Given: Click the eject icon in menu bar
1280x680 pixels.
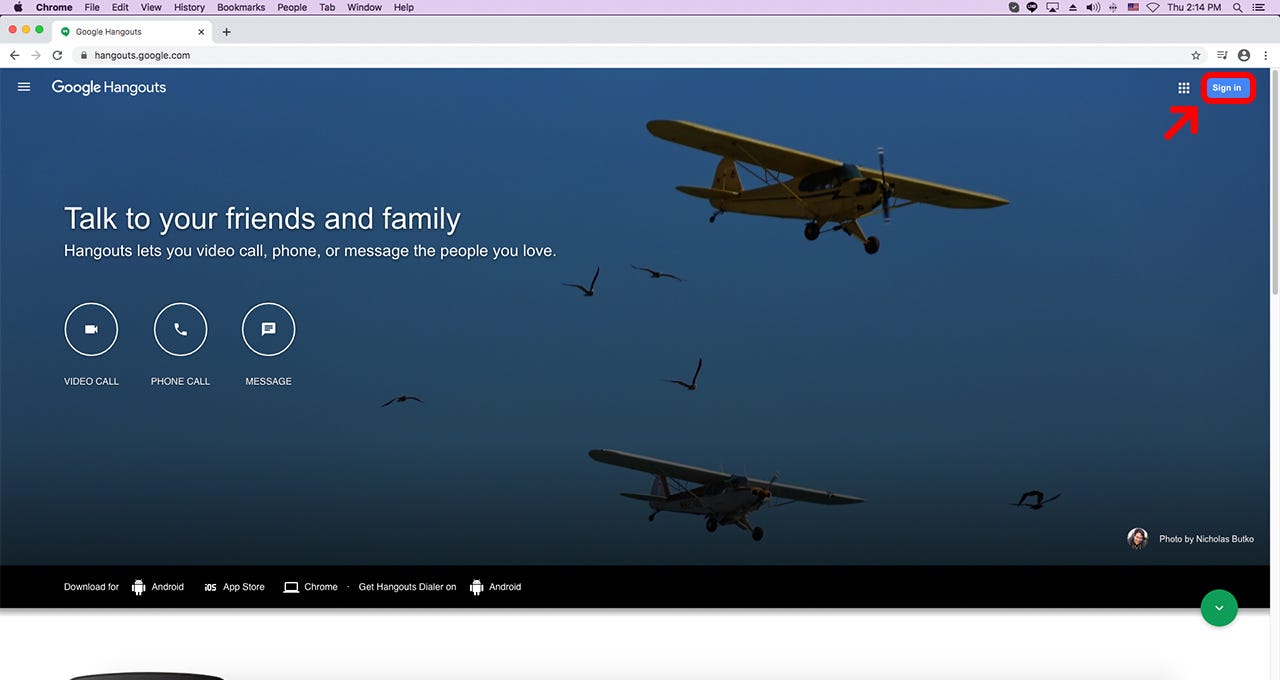Looking at the screenshot, I should (x=1073, y=7).
